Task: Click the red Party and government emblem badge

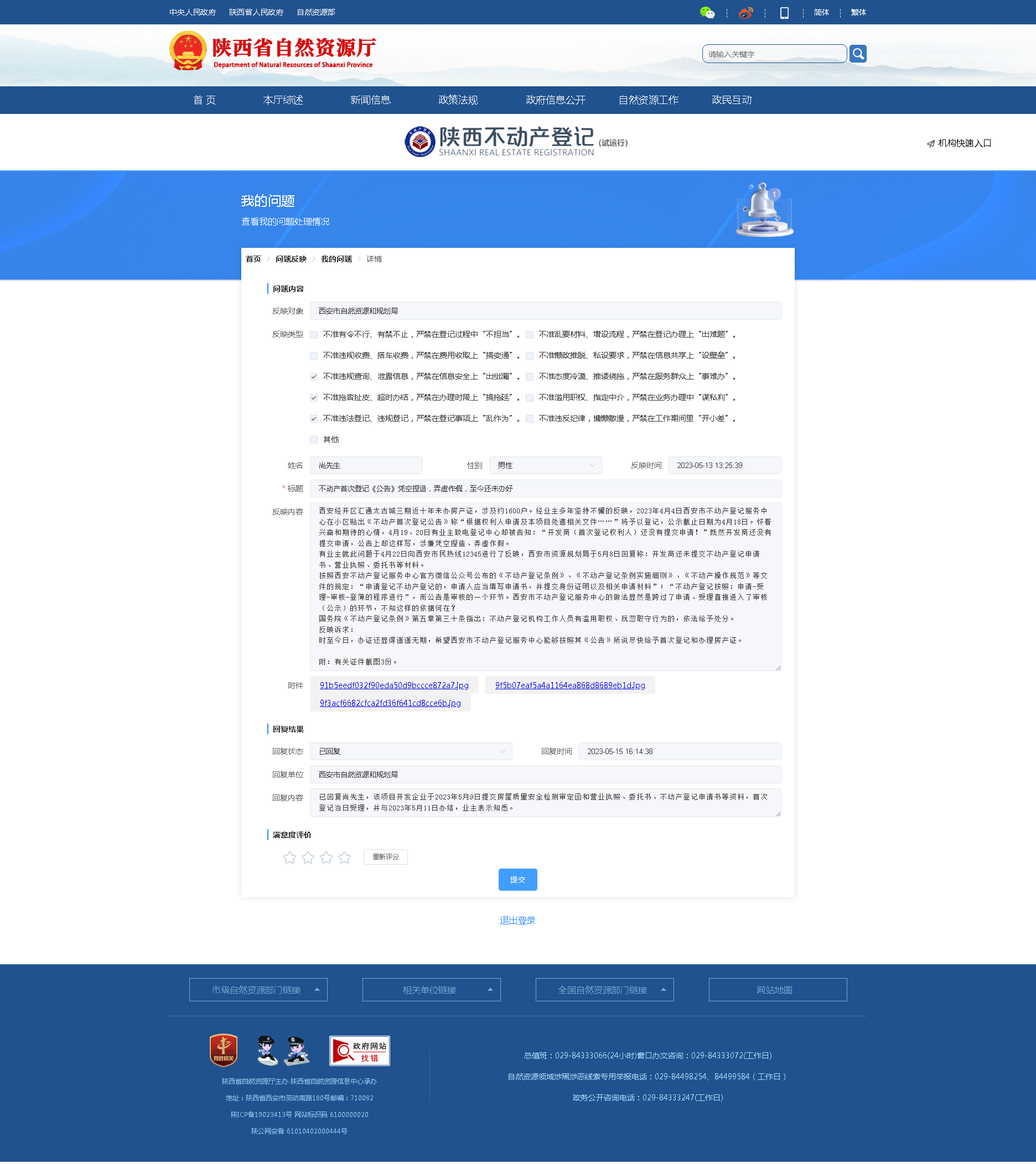Action: (x=223, y=1050)
